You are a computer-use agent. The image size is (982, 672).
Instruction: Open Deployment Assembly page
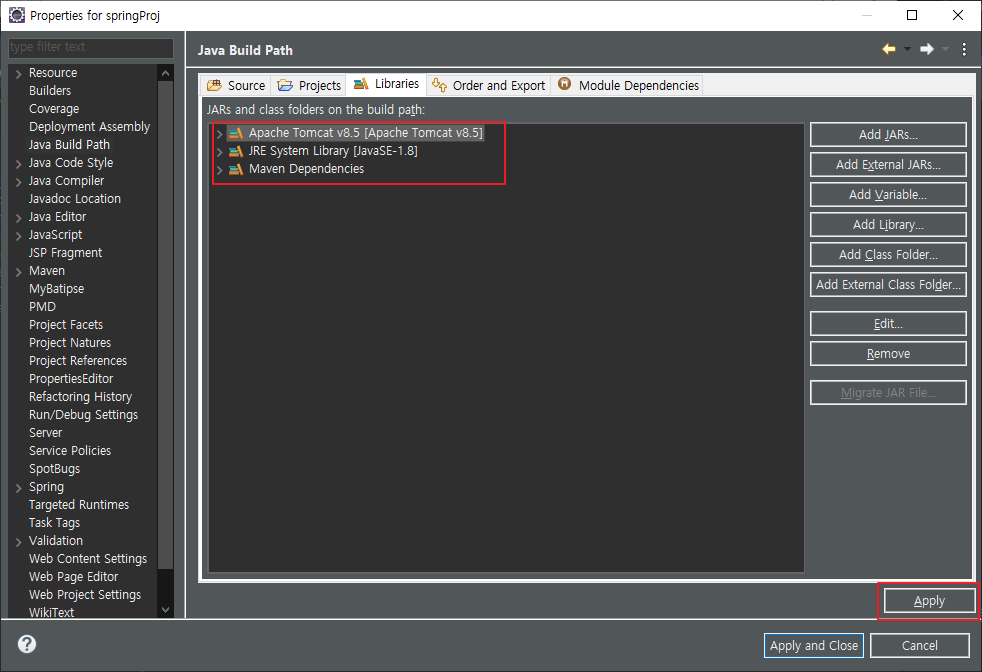tap(90, 127)
